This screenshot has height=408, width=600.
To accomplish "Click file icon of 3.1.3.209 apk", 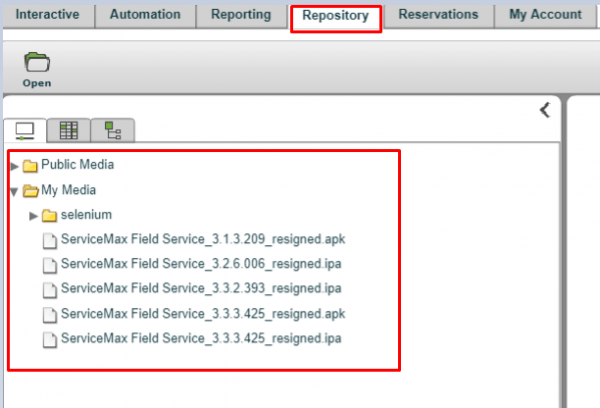I will click(50, 241).
